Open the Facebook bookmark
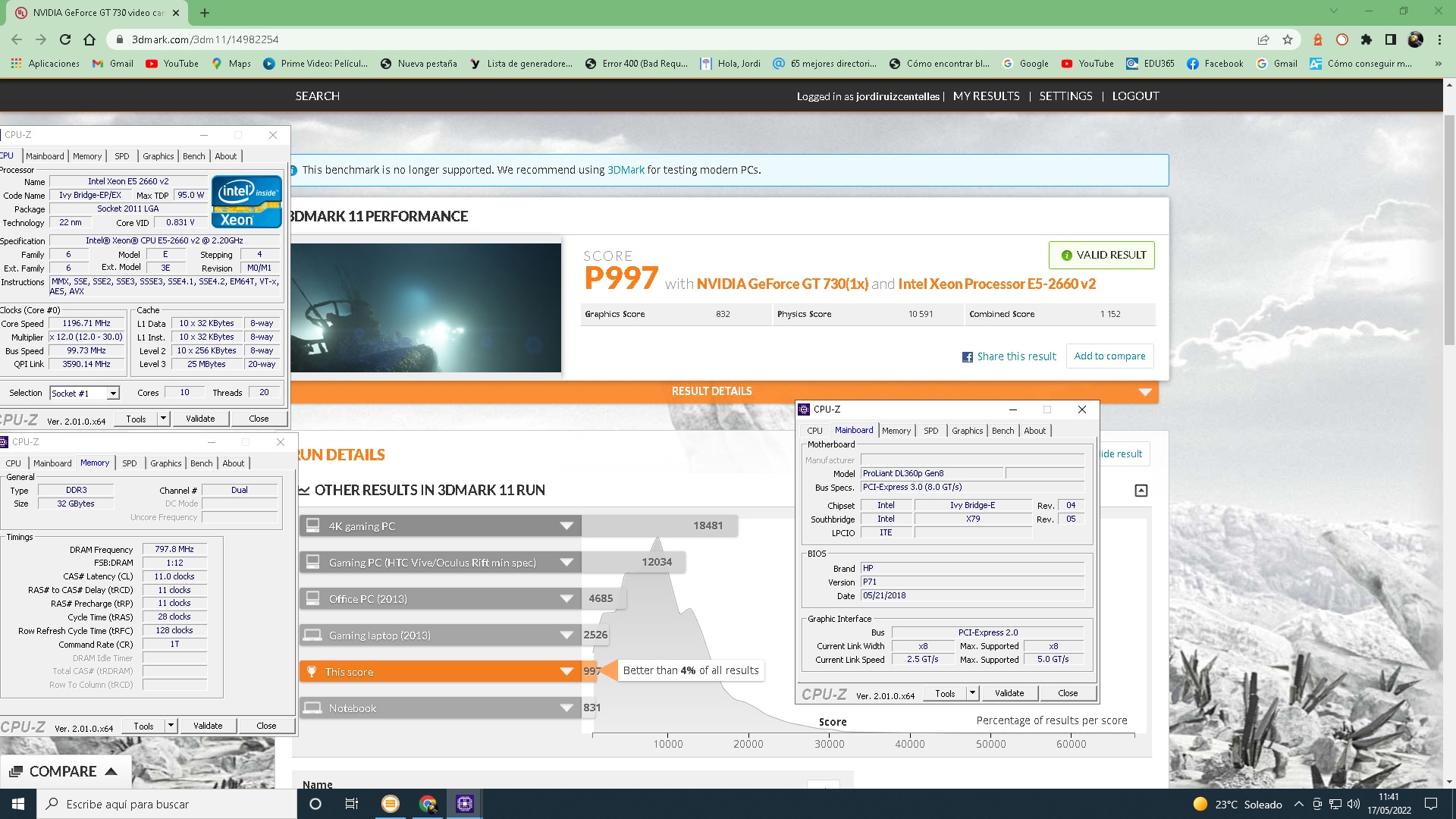Viewport: 1456px width, 819px height. (x=1215, y=64)
